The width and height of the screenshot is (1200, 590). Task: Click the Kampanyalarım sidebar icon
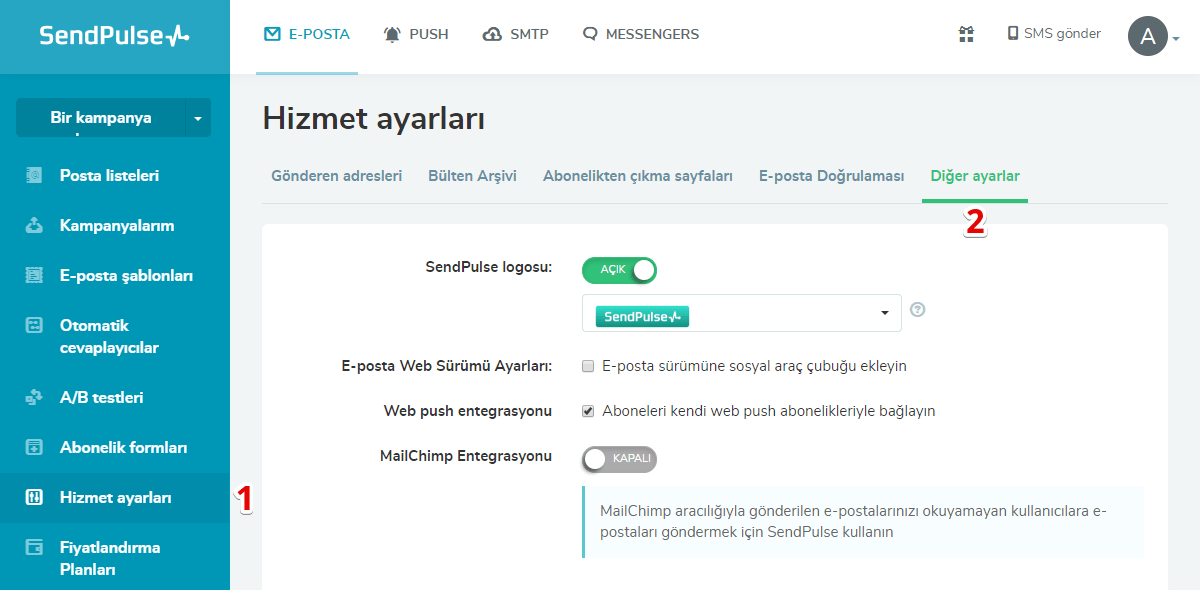click(34, 226)
